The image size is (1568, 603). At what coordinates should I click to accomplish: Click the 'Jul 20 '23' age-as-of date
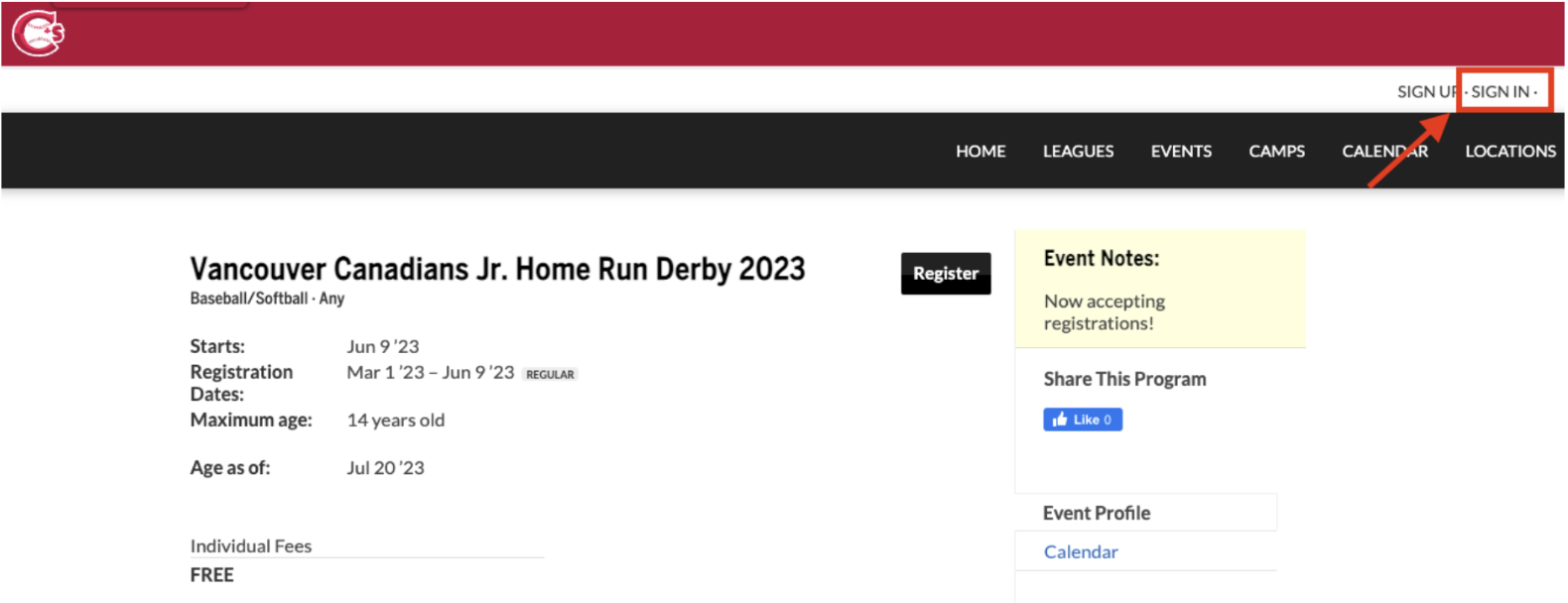click(x=385, y=467)
